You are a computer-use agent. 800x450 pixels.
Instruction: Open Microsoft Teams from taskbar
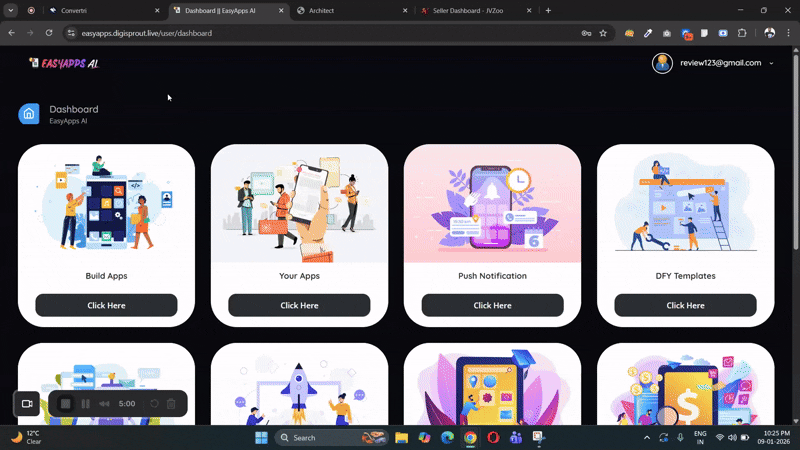click(x=516, y=438)
